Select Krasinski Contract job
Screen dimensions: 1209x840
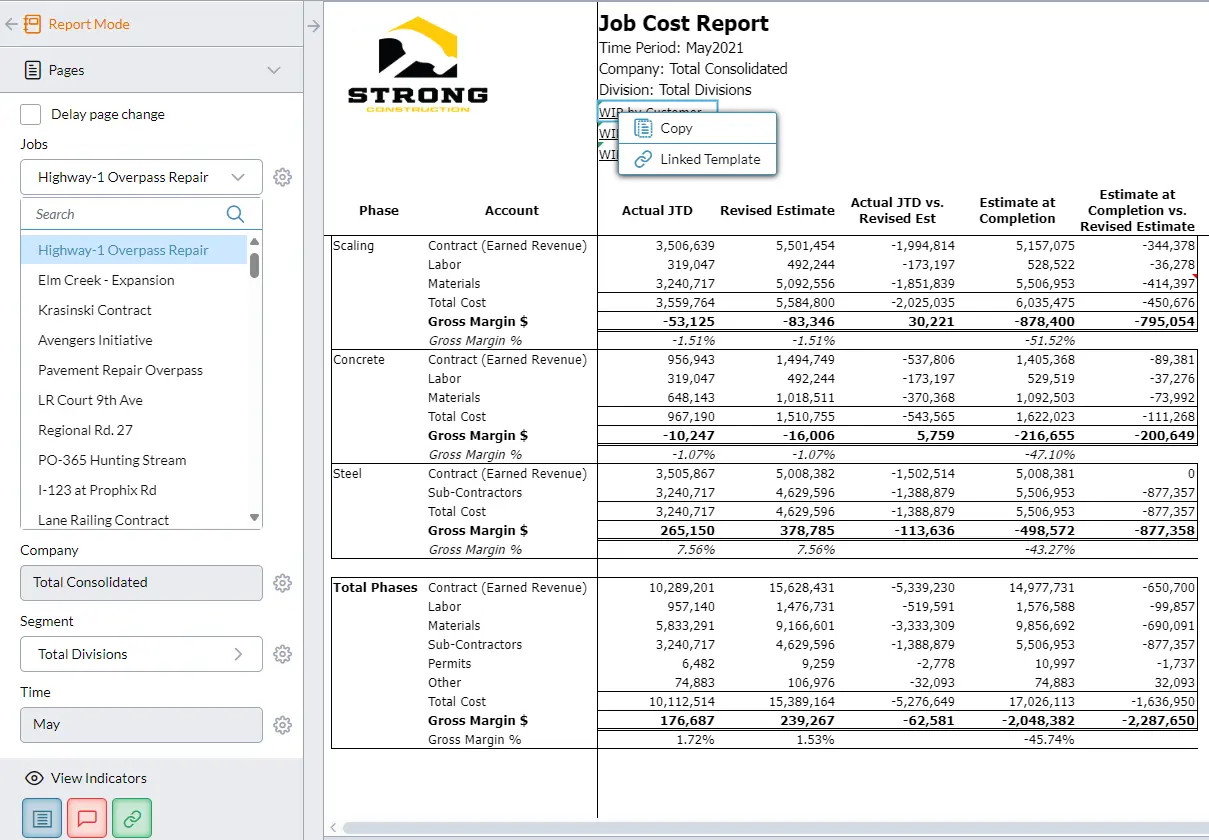(134, 310)
